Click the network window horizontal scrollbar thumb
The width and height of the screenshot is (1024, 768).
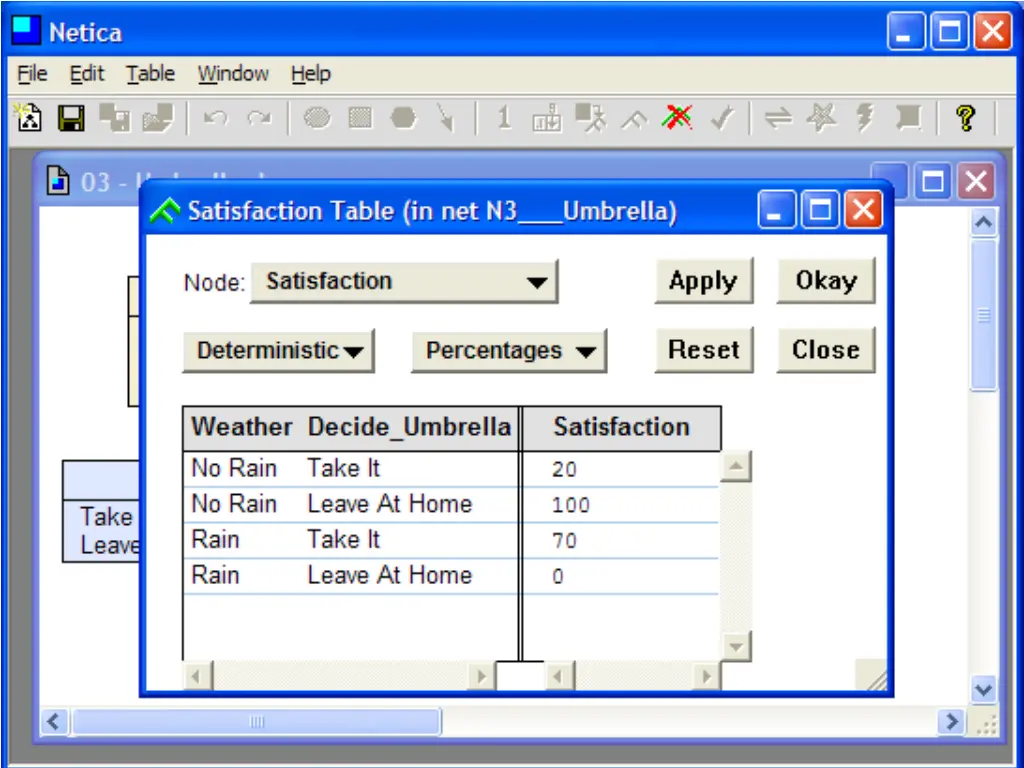(257, 722)
